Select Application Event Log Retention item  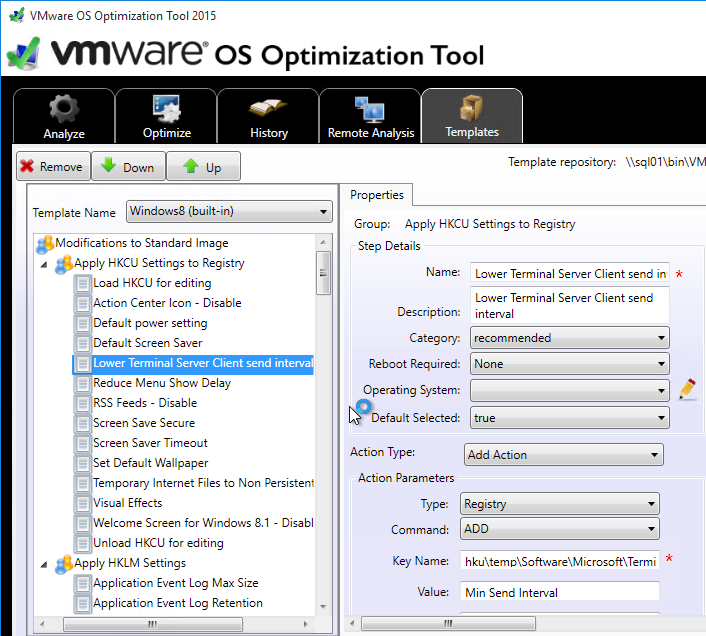click(x=178, y=603)
